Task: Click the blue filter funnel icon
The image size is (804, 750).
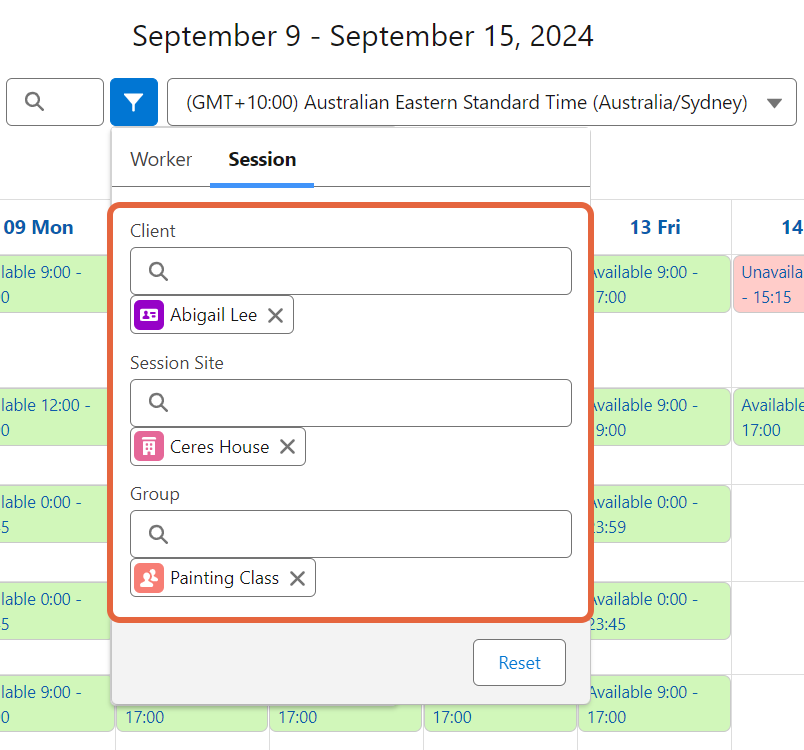Action: point(133,101)
